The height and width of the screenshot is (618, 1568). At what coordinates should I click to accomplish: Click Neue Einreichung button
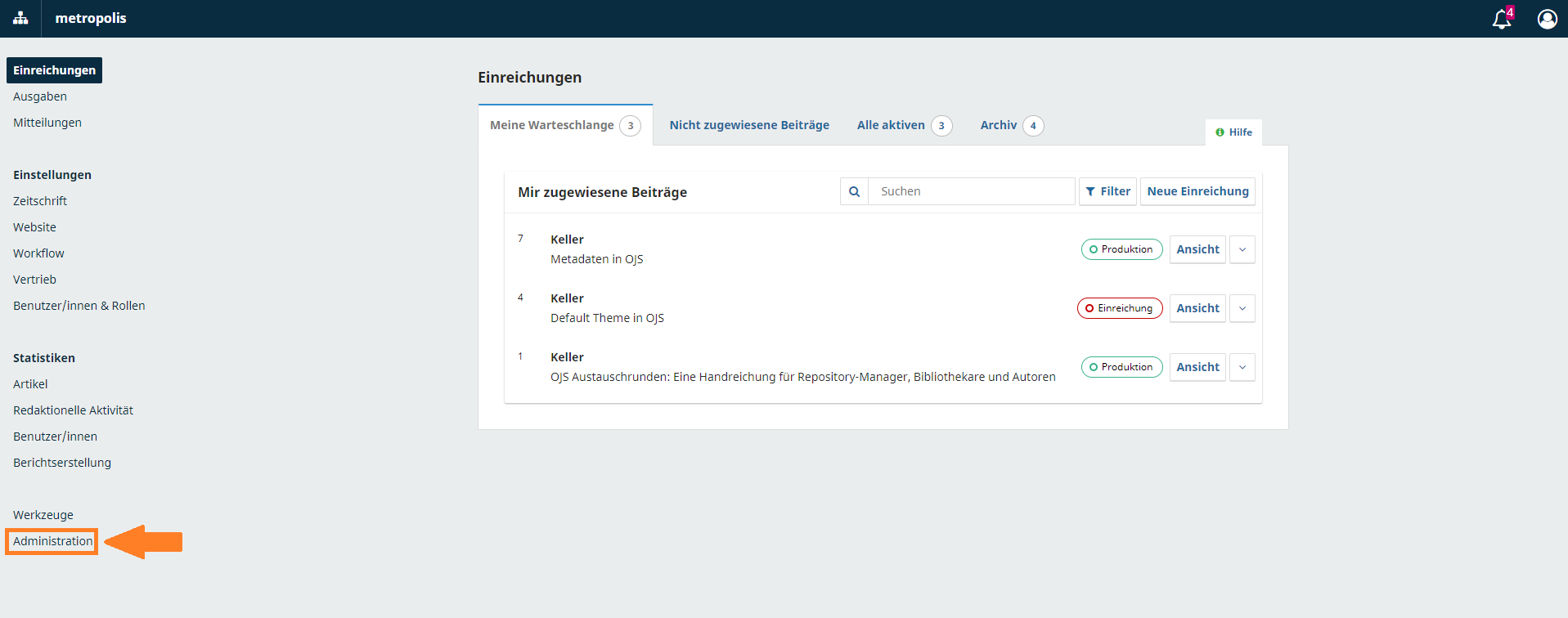(1197, 191)
